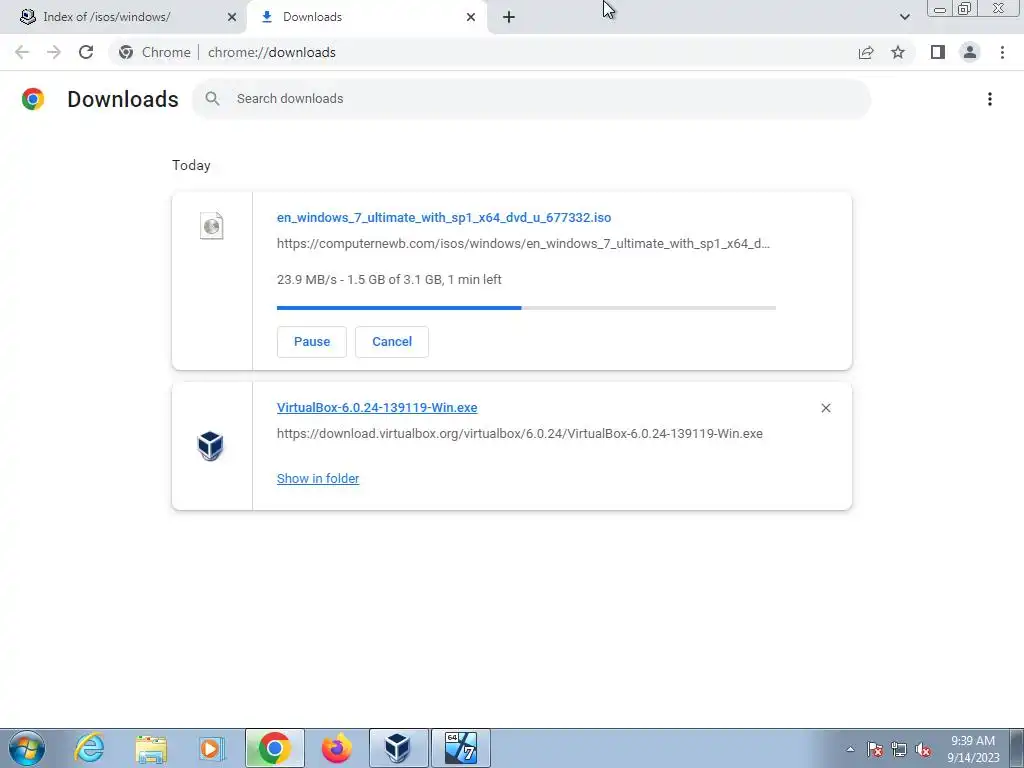1024x768 pixels.
Task: Switch to Index of /isos/windows/ tab
Action: click(123, 17)
